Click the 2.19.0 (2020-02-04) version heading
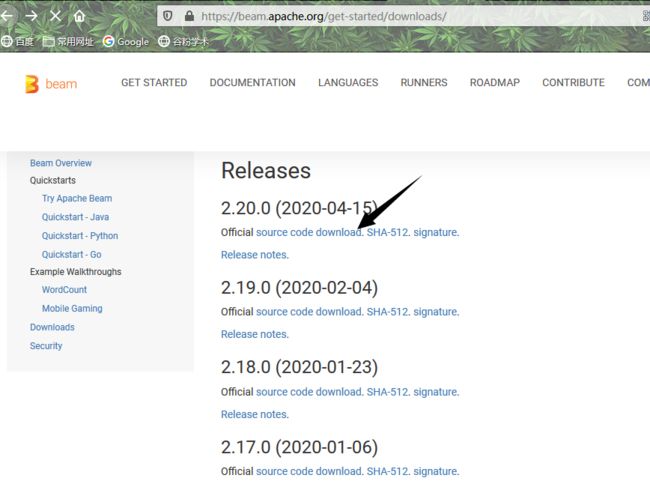This screenshot has height=481, width=650. point(299,288)
